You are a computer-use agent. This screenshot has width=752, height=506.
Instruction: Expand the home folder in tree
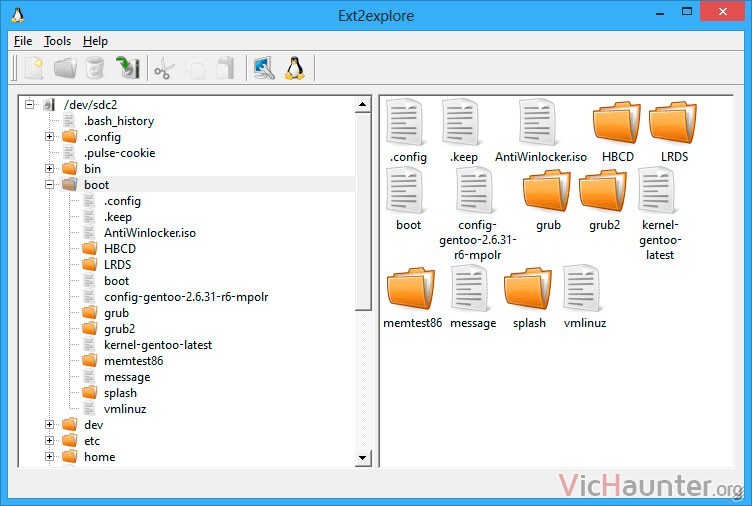coord(49,457)
